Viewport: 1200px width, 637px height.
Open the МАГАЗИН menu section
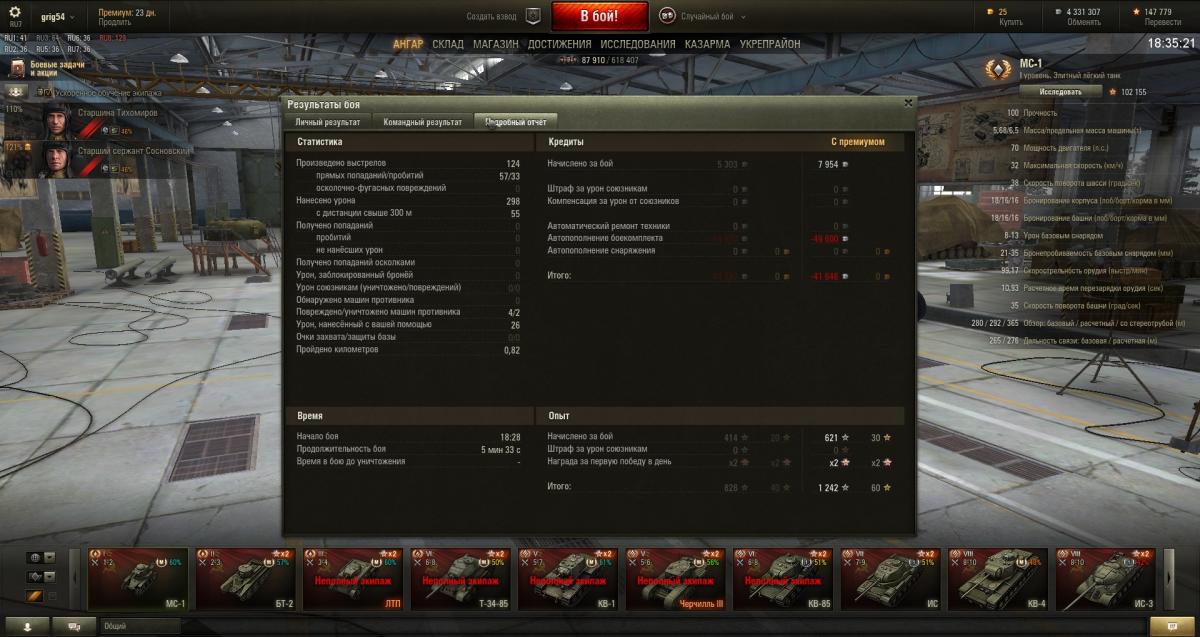point(495,44)
